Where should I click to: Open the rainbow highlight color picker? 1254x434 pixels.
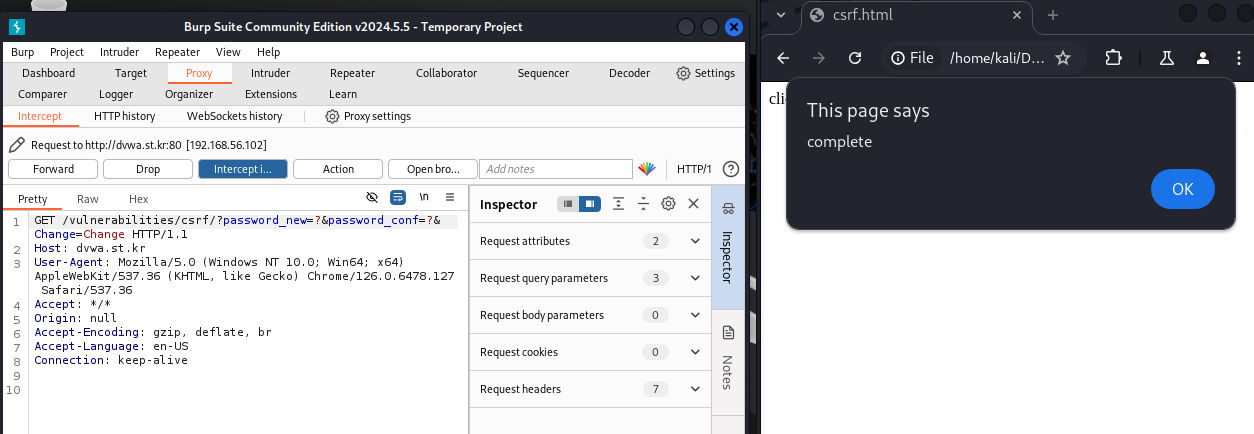[647, 169]
